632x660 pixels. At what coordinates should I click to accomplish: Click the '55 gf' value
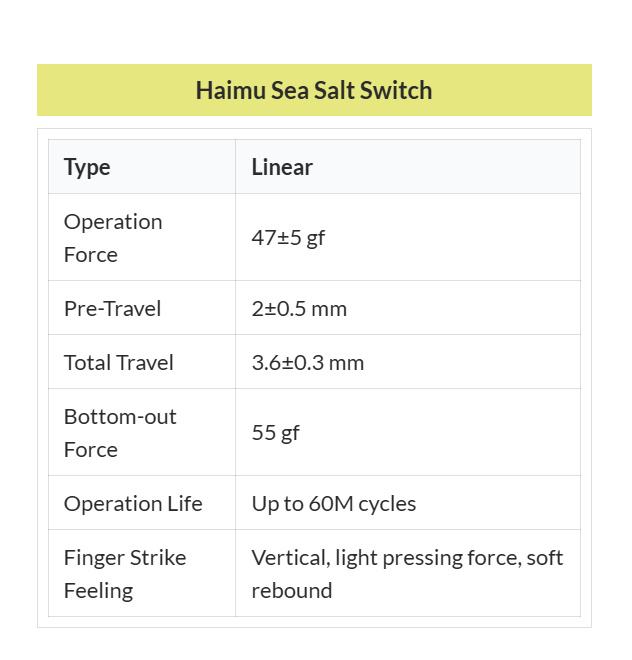pyautogui.click(x=276, y=433)
